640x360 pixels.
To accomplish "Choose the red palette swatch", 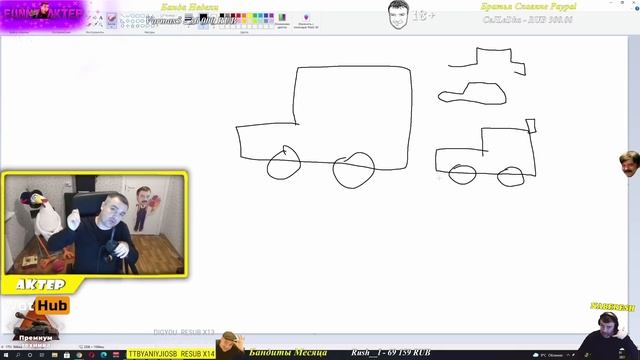I will click(x=239, y=15).
